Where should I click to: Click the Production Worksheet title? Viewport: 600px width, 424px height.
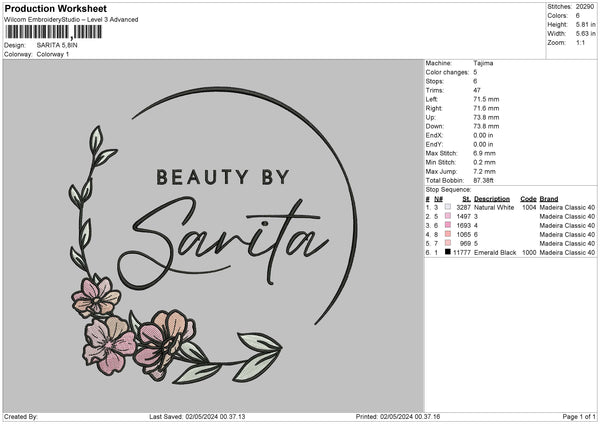(55, 7)
